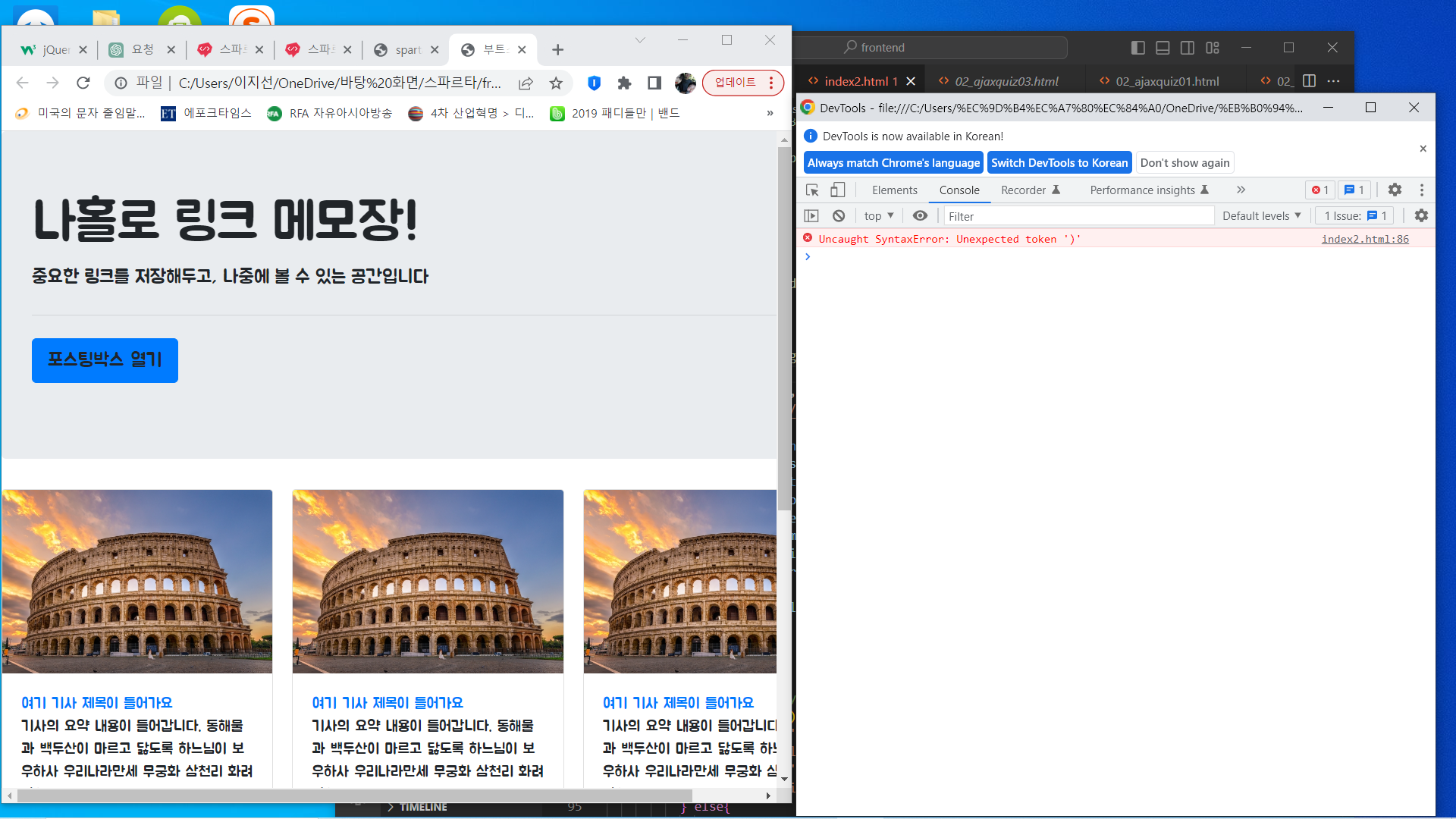Open the 에포크타임스 bookmark

206,113
